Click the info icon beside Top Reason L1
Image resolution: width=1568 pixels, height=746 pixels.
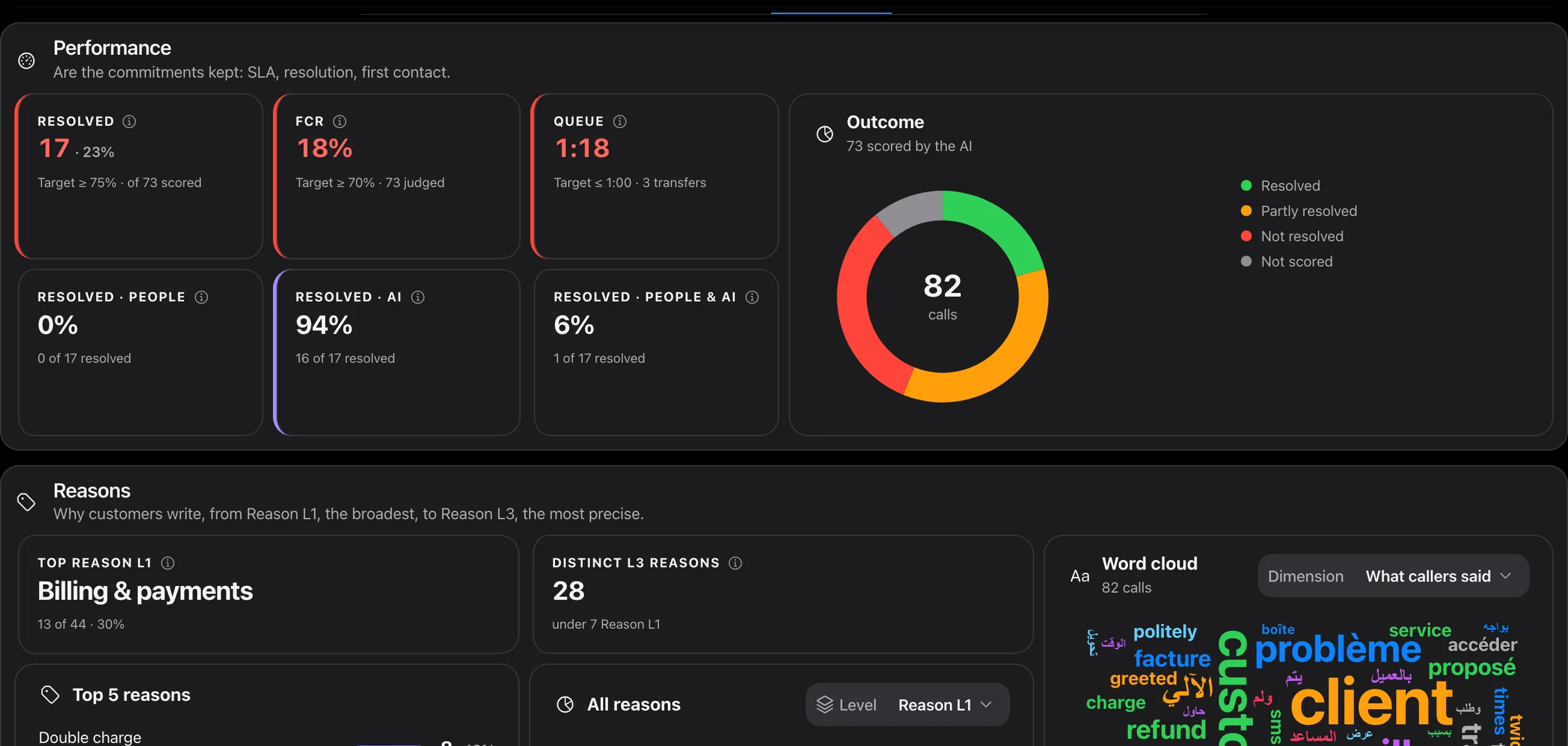coord(167,563)
